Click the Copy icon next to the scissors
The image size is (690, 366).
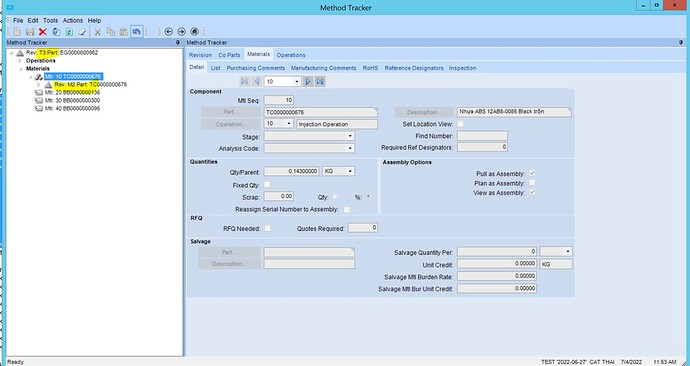point(111,32)
